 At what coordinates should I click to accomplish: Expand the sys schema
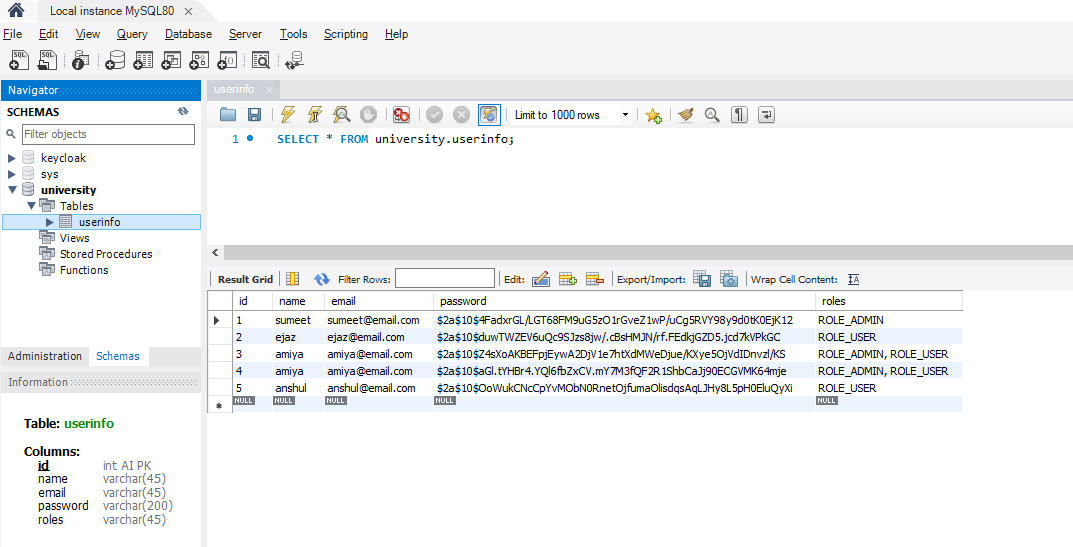12,175
